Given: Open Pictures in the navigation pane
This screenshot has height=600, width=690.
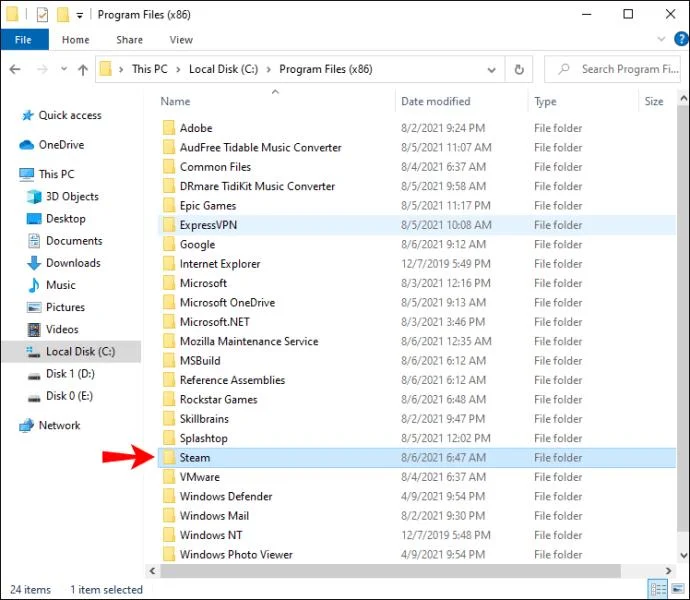Looking at the screenshot, I should (x=65, y=307).
